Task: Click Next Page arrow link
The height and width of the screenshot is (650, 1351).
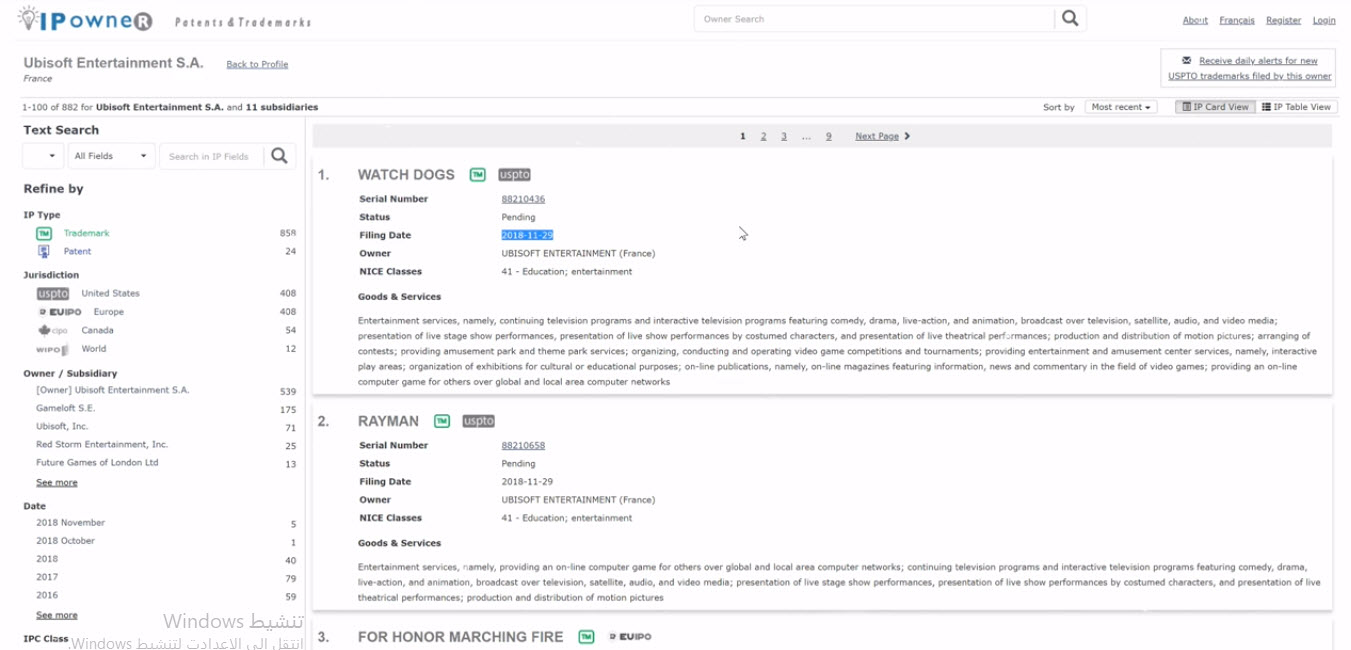Action: 882,137
